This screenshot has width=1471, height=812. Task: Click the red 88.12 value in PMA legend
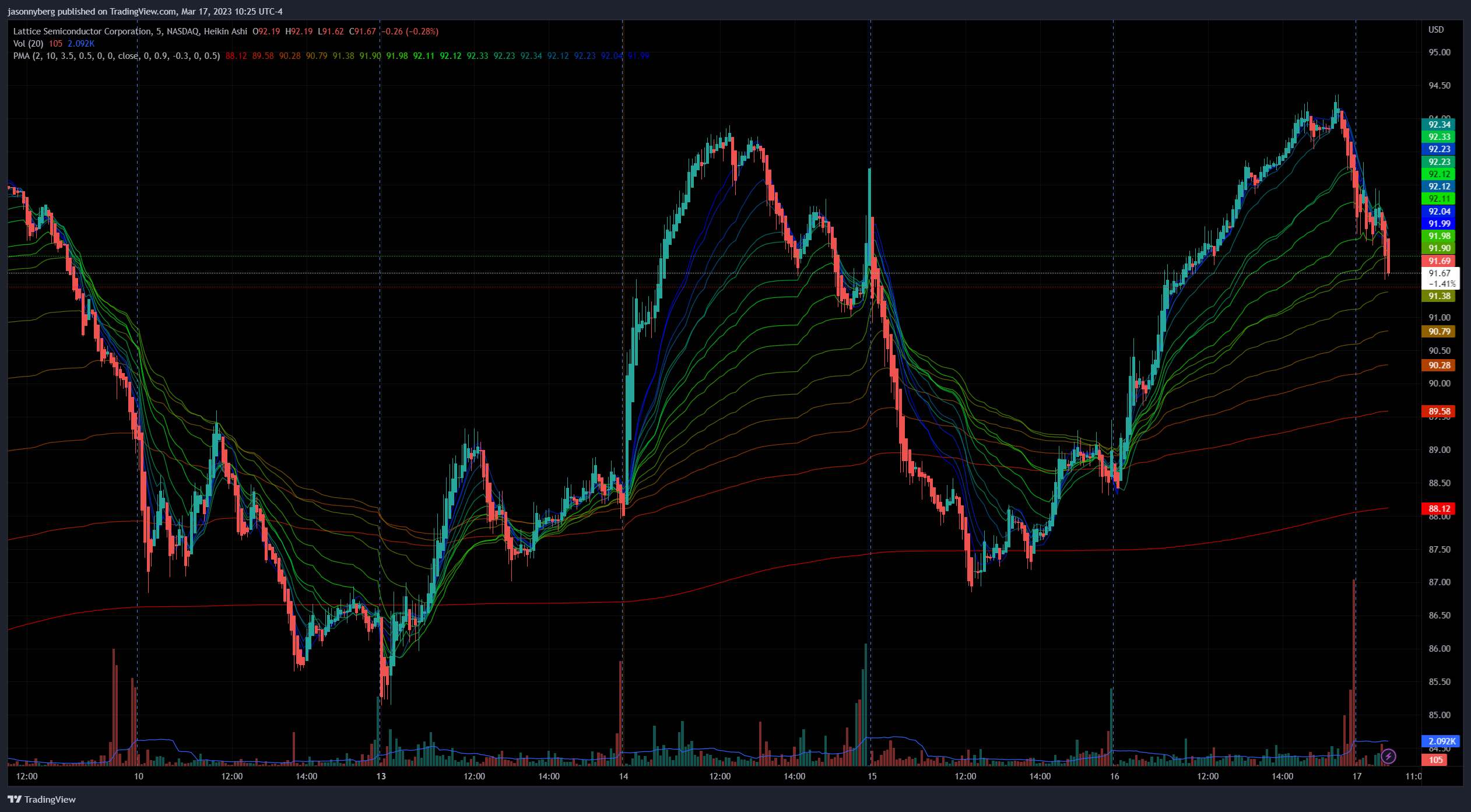(236, 56)
